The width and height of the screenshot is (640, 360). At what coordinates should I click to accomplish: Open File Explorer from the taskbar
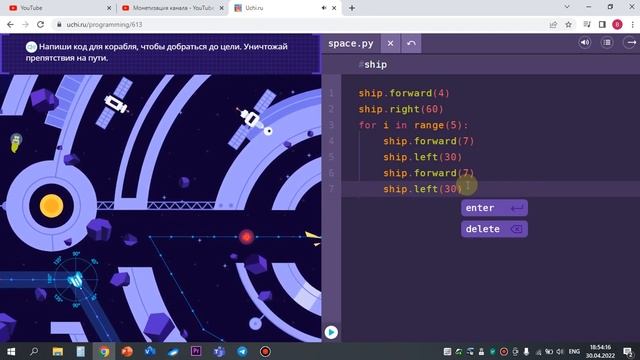coord(58,351)
